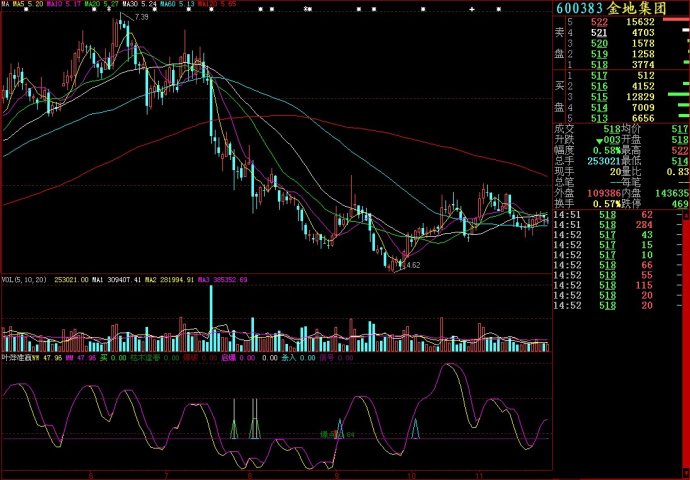Click the tallest cyan volume bar
Viewport: 690px width, 480px height.
211,318
